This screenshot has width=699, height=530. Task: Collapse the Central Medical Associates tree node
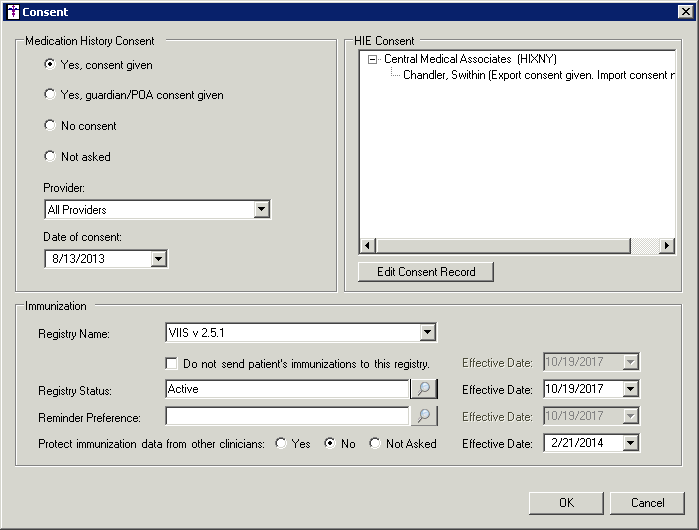[373, 60]
